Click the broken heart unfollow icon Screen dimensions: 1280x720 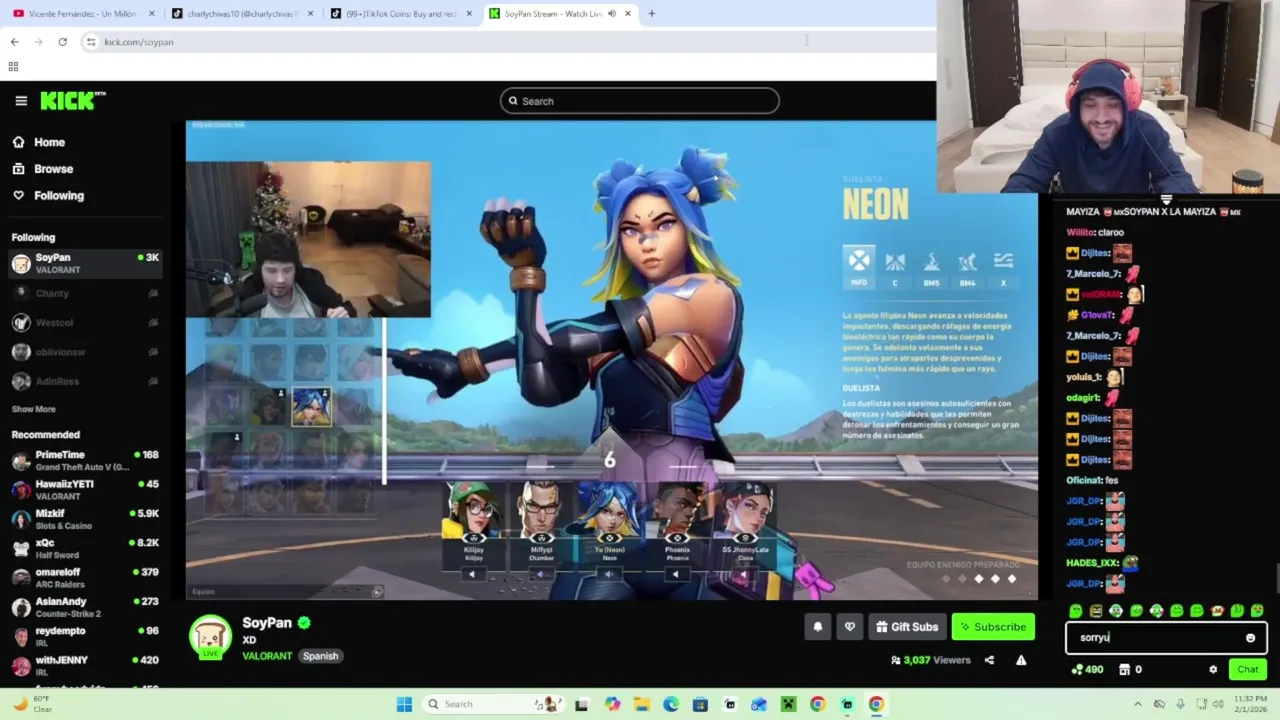click(849, 627)
